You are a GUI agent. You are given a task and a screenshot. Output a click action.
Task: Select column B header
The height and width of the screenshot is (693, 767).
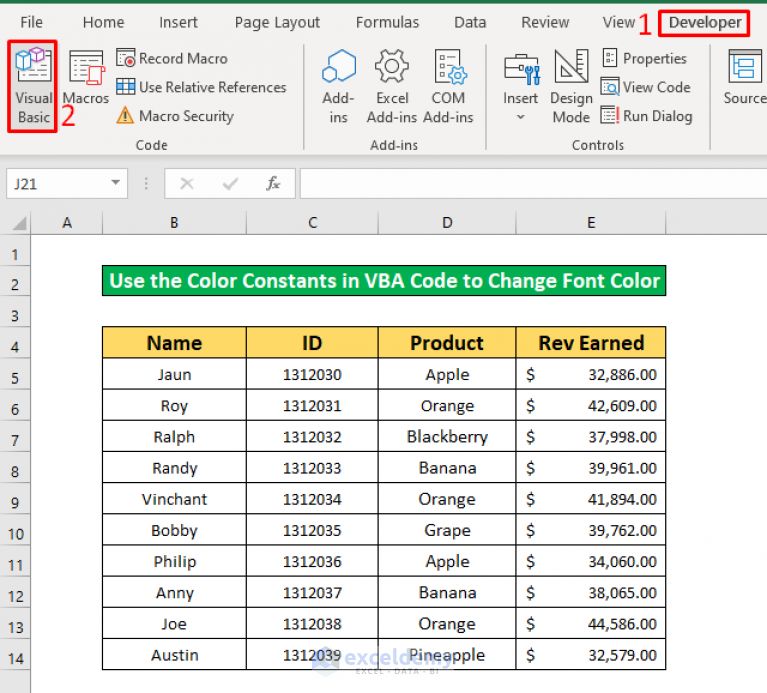point(174,223)
